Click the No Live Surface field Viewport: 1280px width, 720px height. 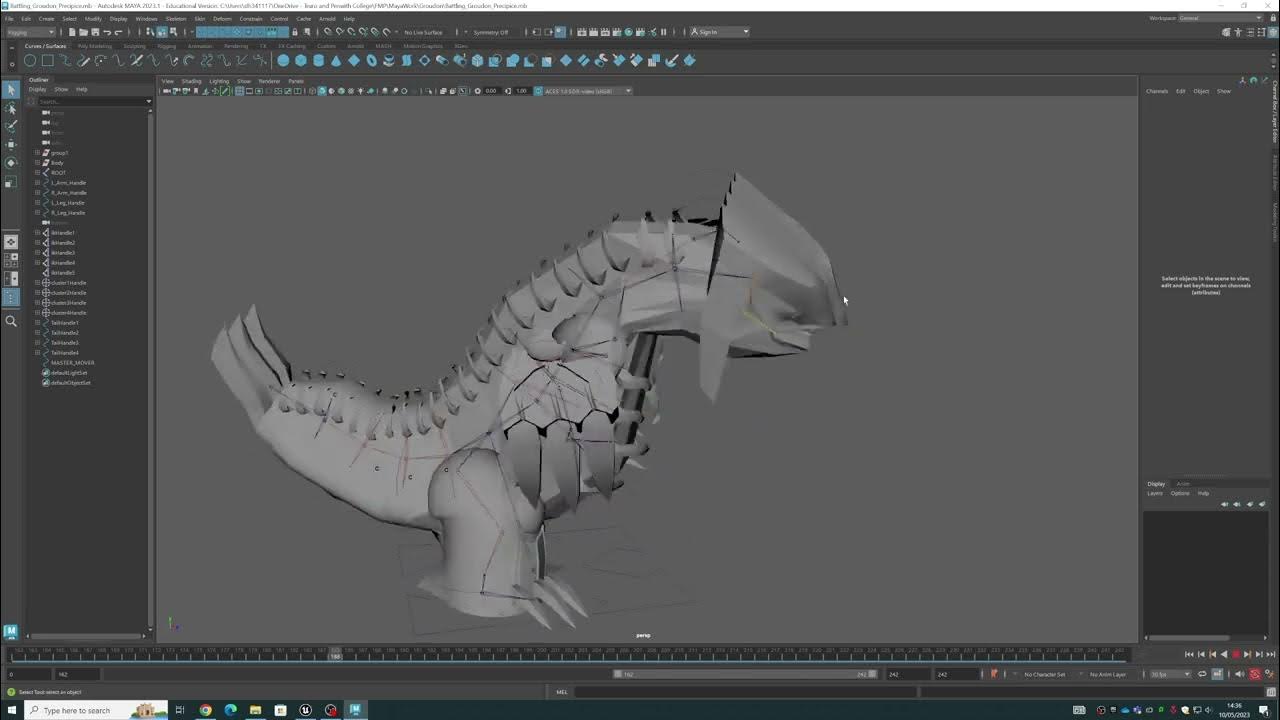pyautogui.click(x=423, y=32)
